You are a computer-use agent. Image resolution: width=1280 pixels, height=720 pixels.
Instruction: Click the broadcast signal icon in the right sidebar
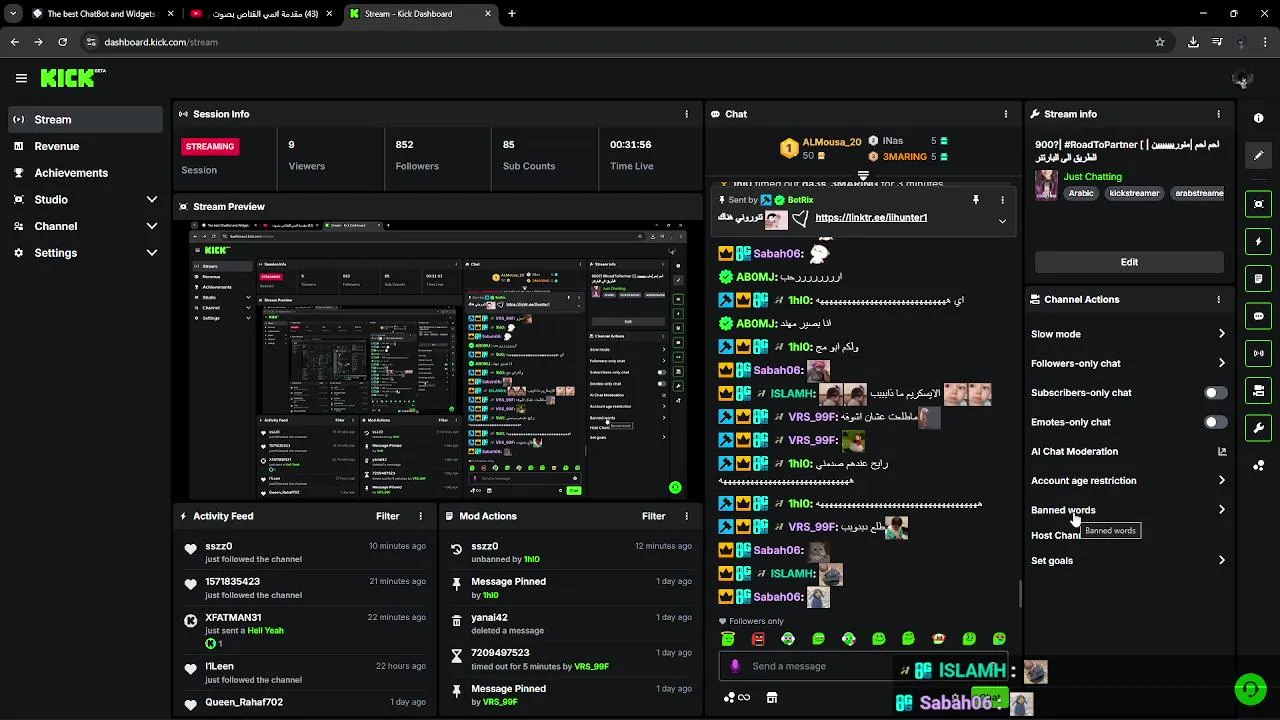(x=1258, y=353)
